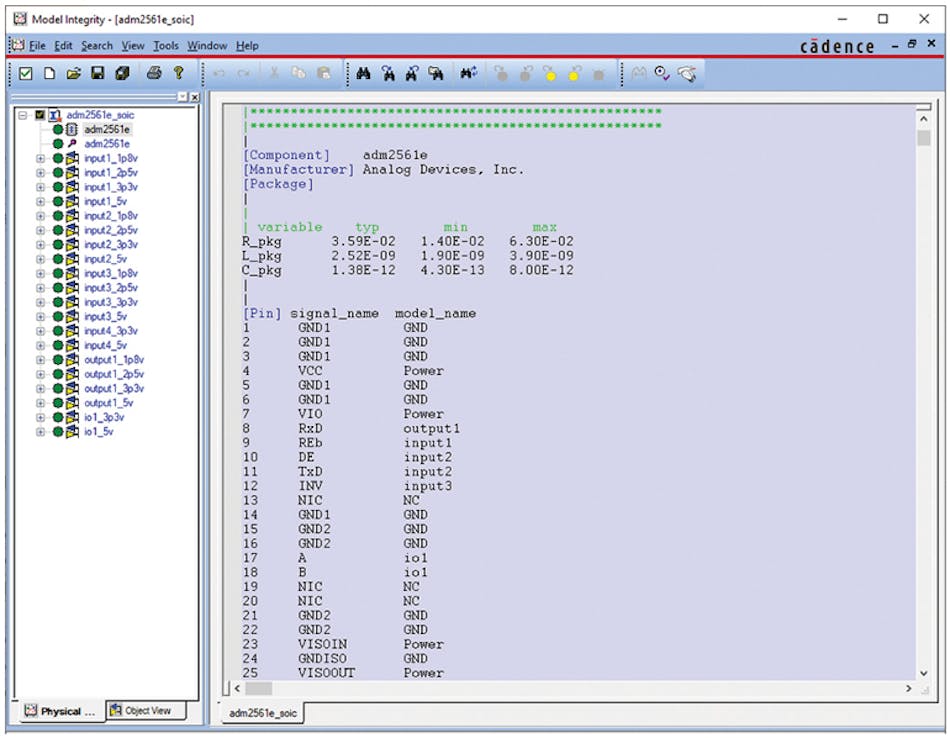Select the Help question-mark toolbar icon

point(179,72)
